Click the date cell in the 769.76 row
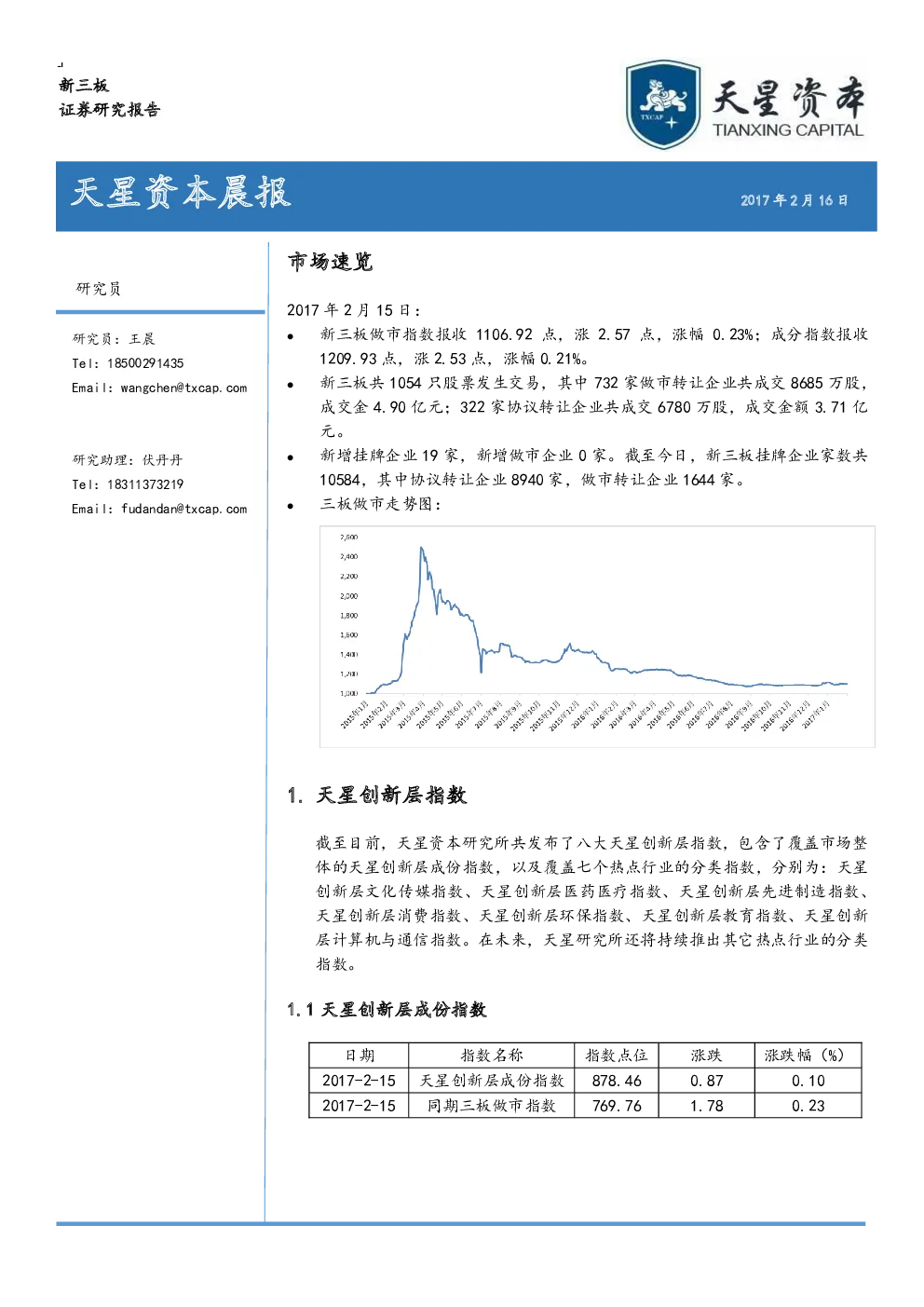924x1307 pixels. coord(359,1106)
